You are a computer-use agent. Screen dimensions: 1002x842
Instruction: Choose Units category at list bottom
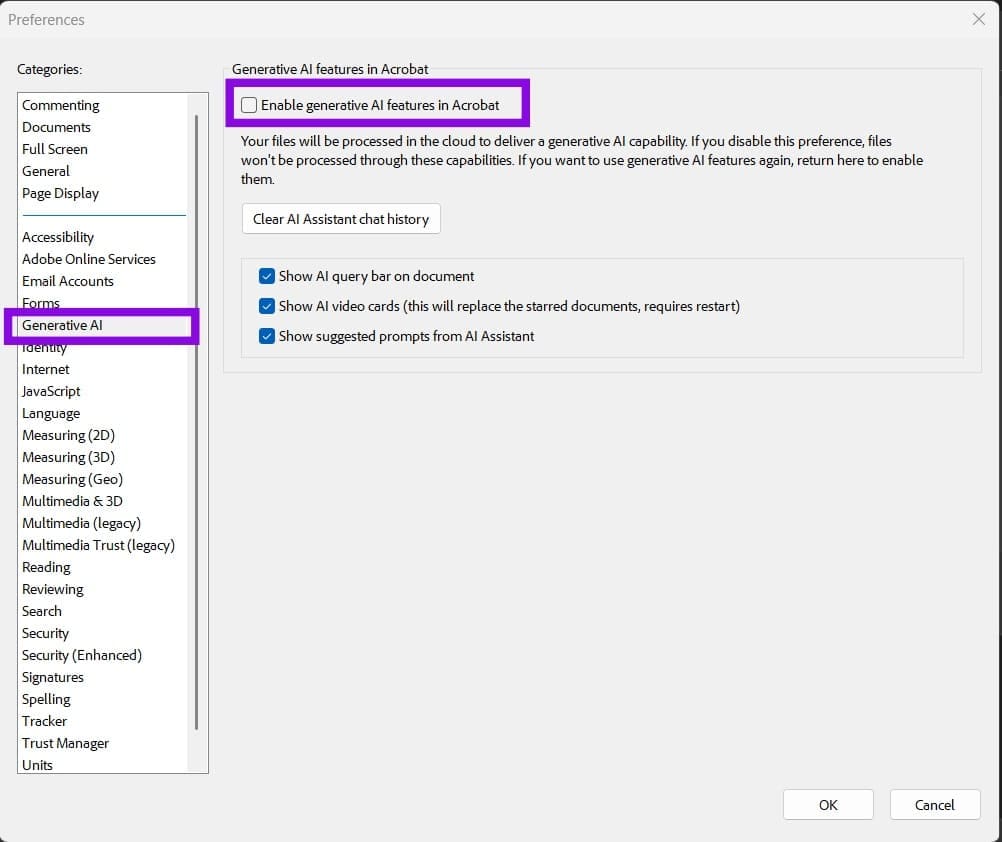pyautogui.click(x=37, y=765)
